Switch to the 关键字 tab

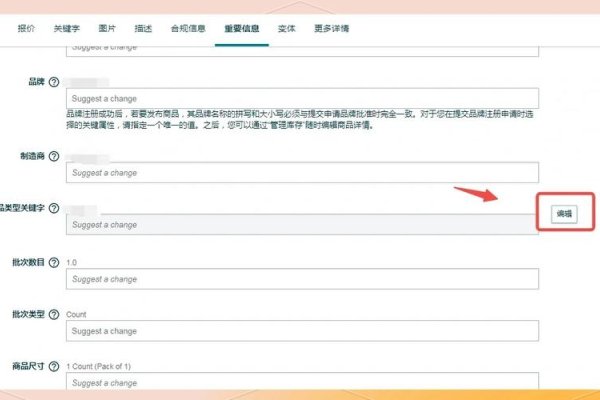pyautogui.click(x=67, y=28)
